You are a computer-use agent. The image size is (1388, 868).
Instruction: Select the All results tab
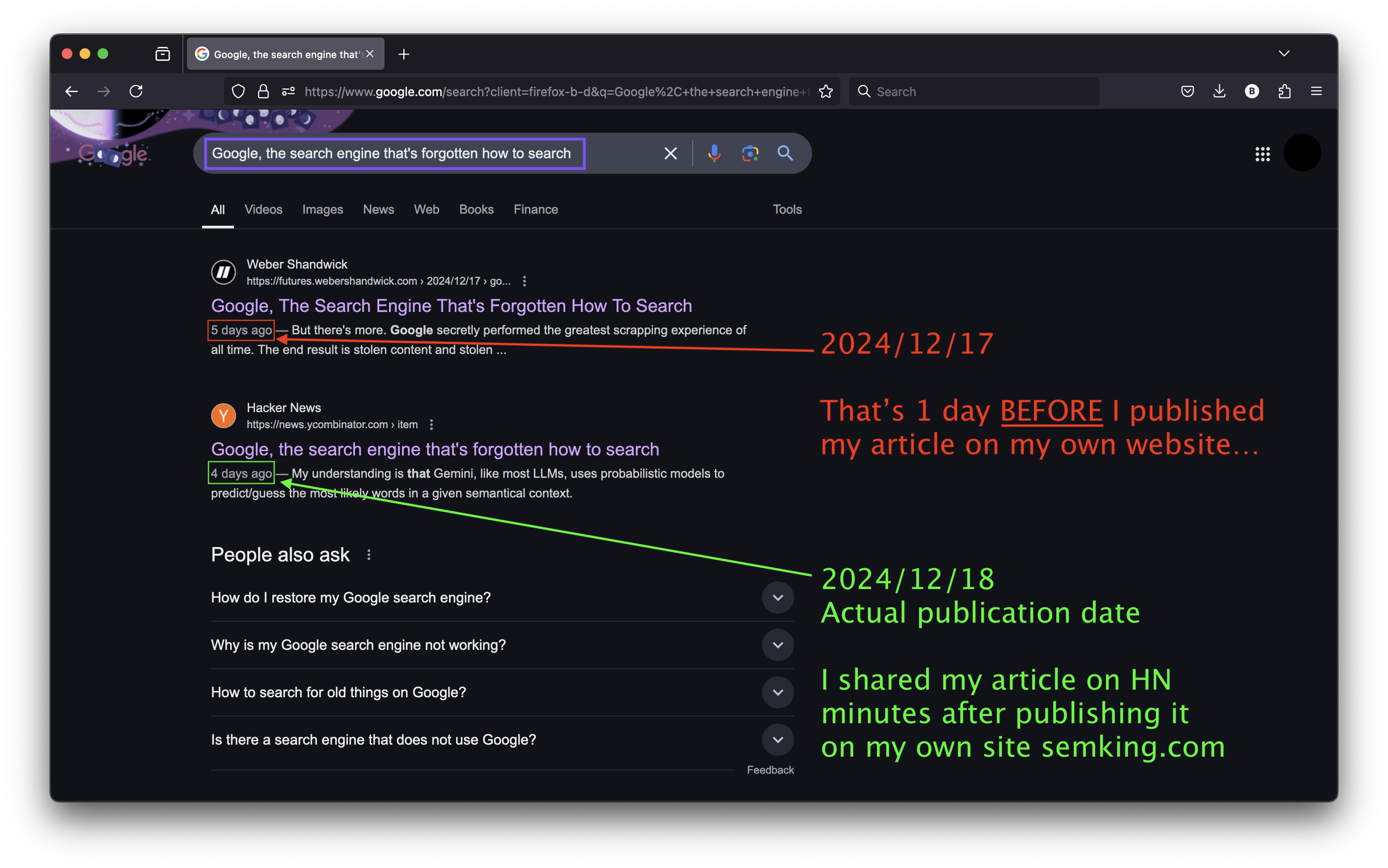(x=218, y=210)
